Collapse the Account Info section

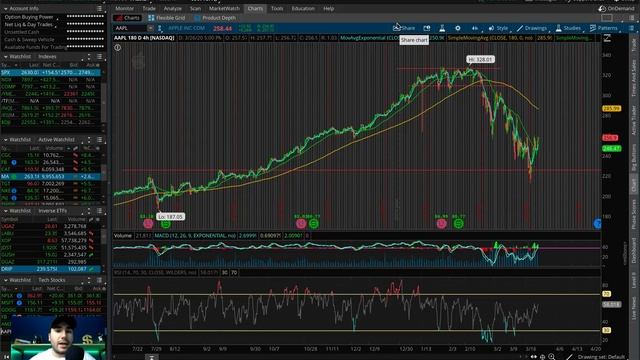tap(6, 8)
